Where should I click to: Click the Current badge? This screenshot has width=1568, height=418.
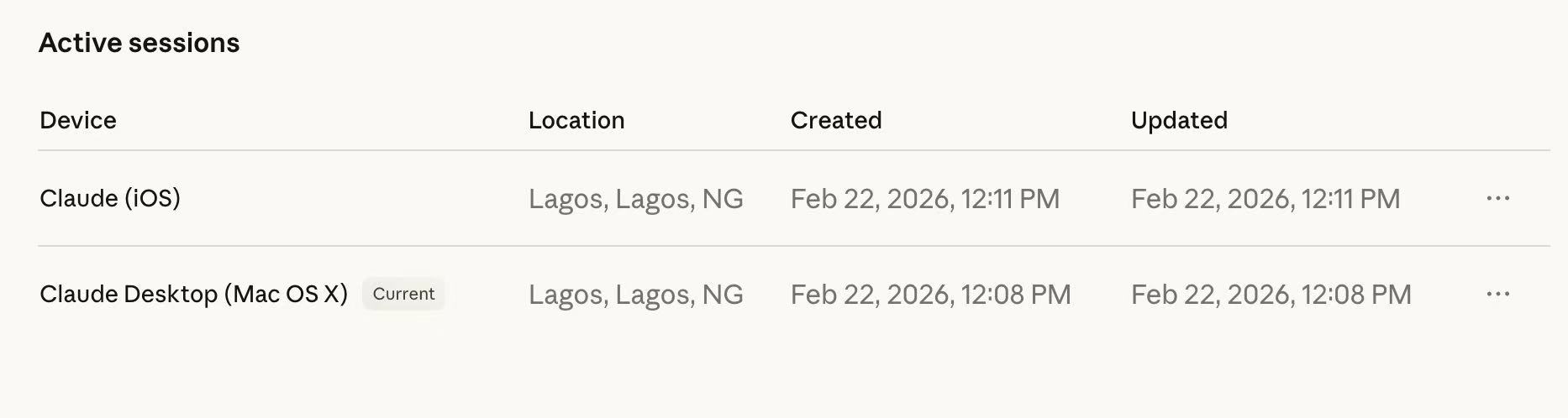(403, 294)
